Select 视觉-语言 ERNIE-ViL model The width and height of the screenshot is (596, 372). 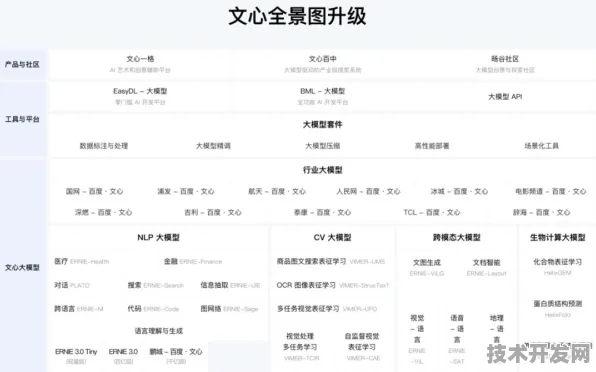click(417, 339)
